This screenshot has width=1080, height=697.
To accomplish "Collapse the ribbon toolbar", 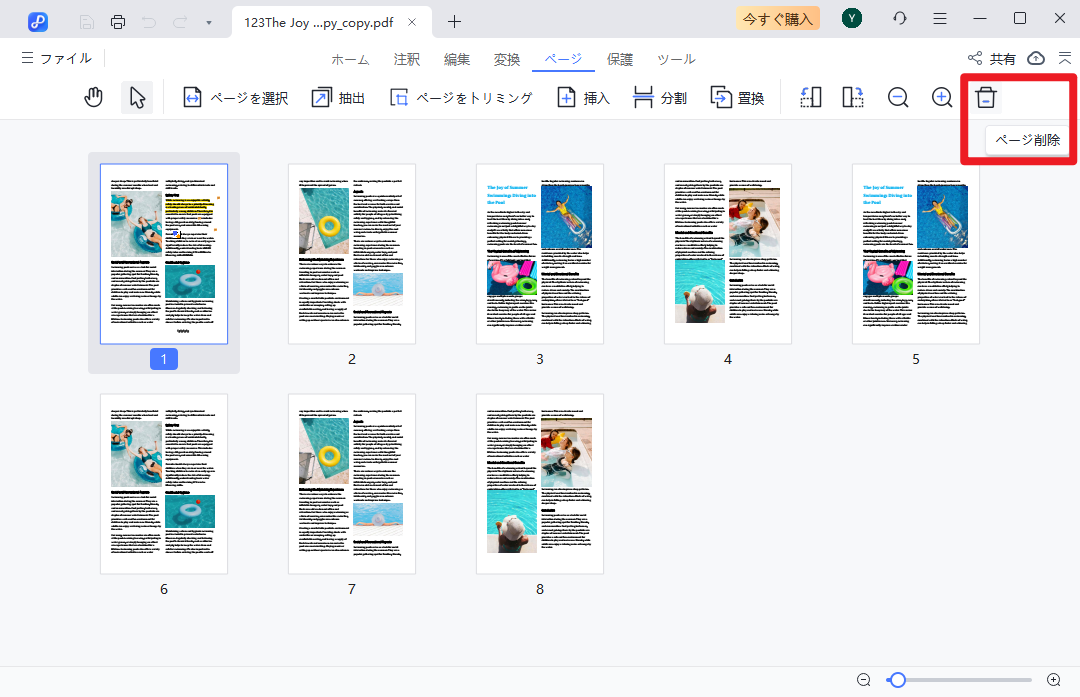I will tap(1065, 59).
